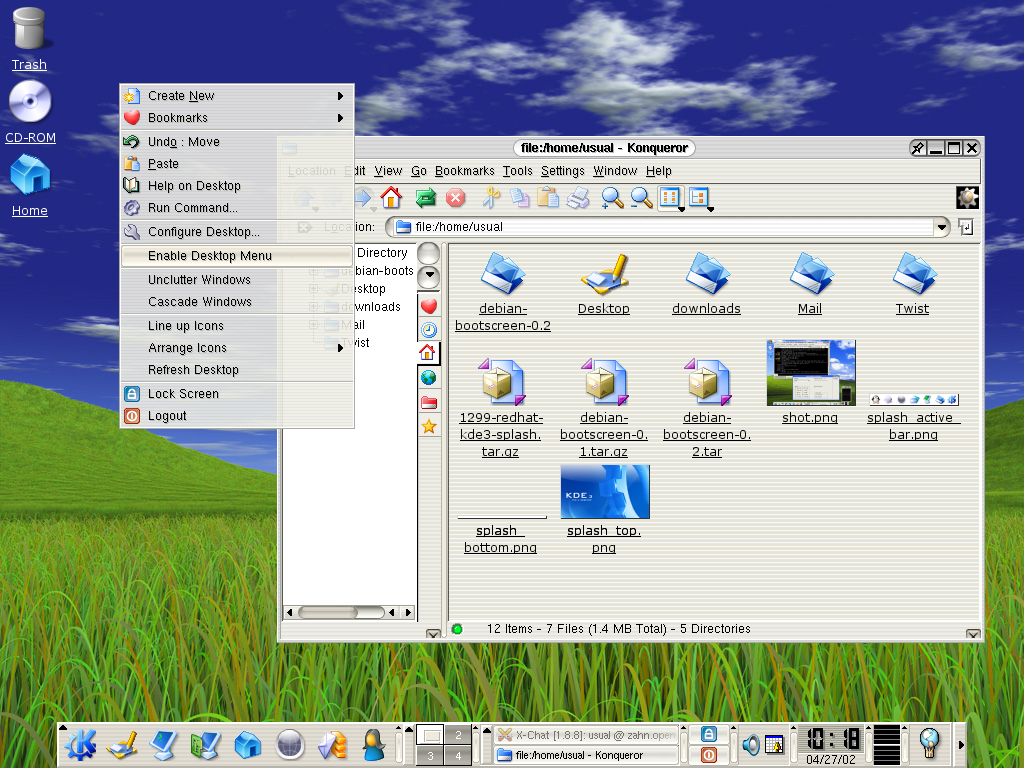Expand the Bookmarks submenu in context menu
The image size is (1024, 768).
[x=238, y=118]
